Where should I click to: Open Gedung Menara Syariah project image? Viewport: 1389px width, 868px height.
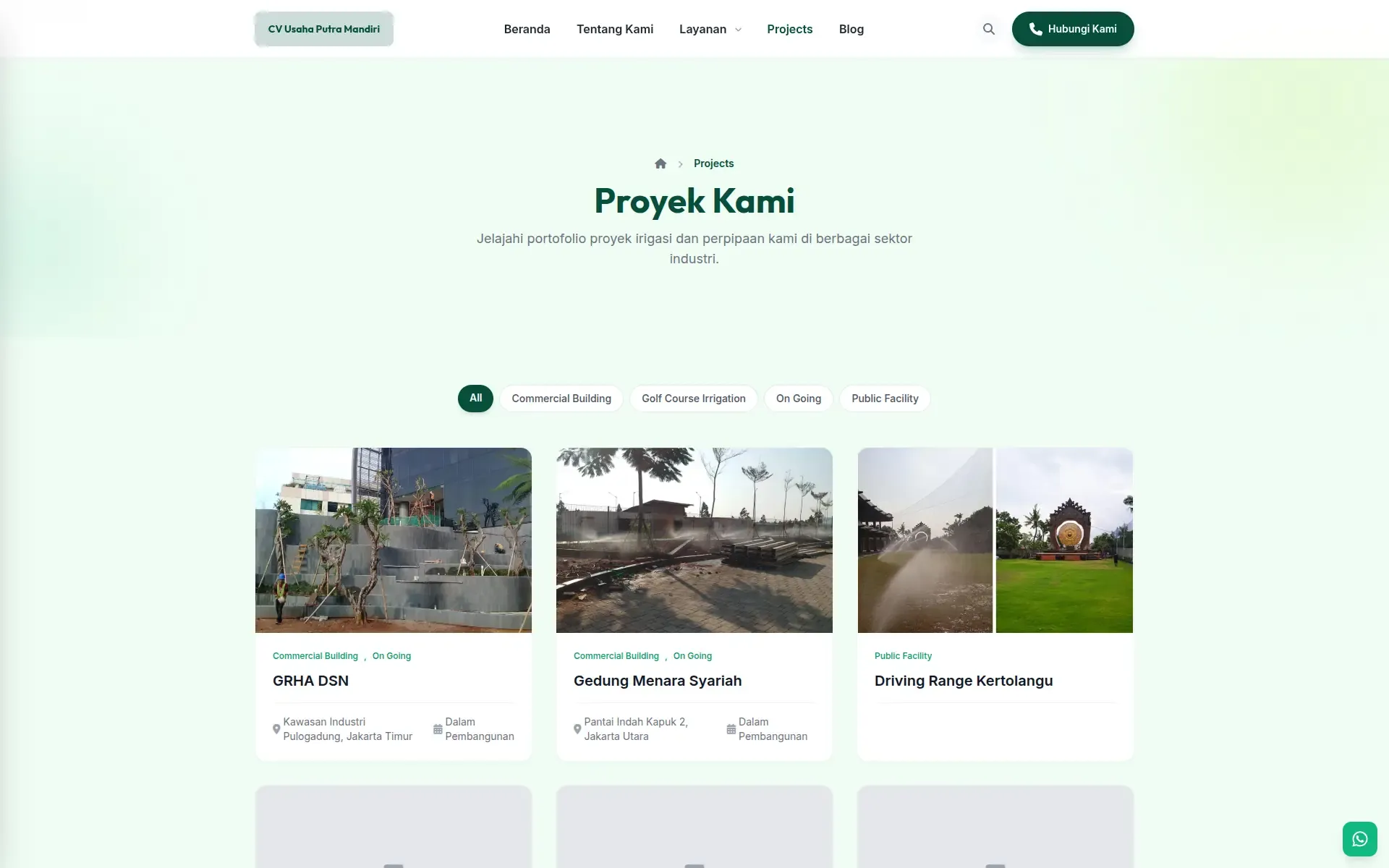[694, 540]
